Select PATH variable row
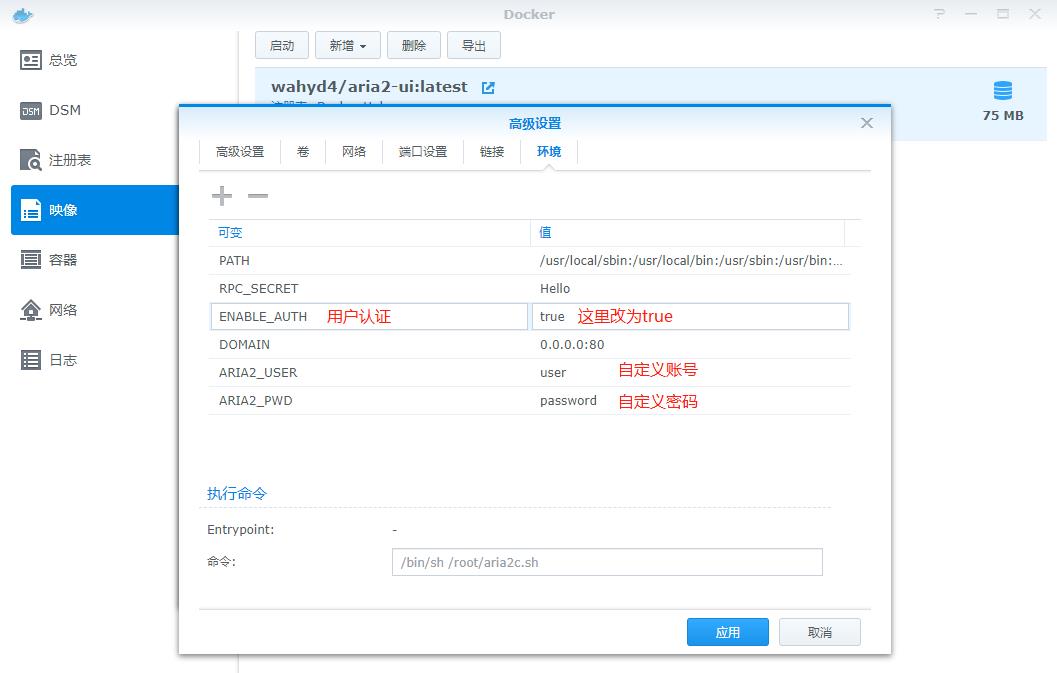The height and width of the screenshot is (673, 1057). 529,260
